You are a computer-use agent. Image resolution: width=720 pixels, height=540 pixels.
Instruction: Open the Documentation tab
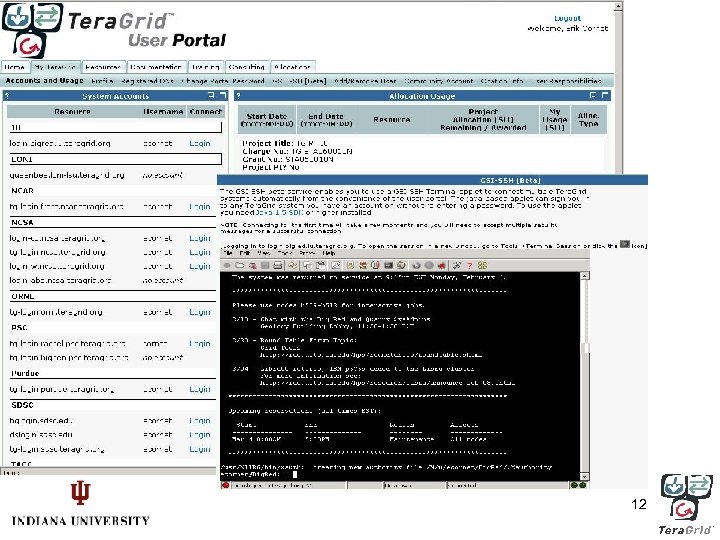[x=156, y=67]
